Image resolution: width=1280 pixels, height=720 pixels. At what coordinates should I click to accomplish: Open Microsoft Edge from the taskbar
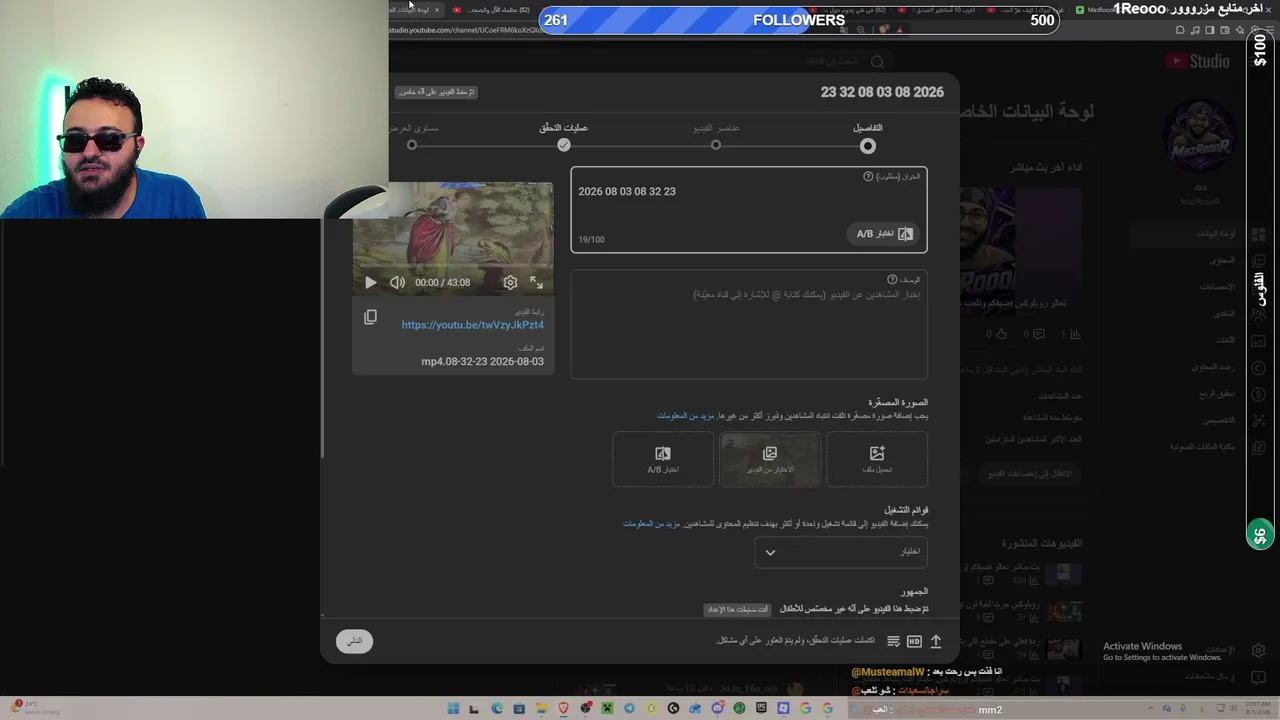pyautogui.click(x=497, y=709)
